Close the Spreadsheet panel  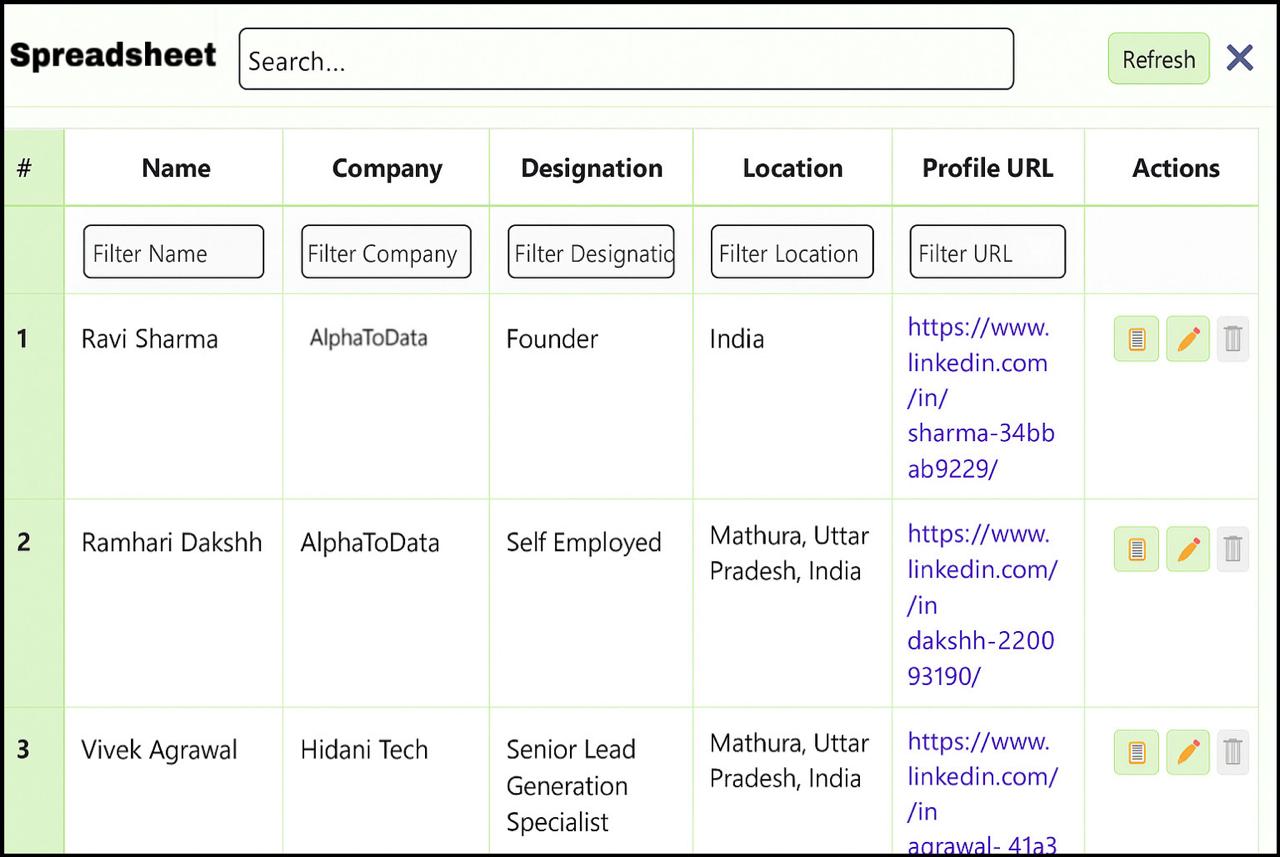click(1240, 58)
